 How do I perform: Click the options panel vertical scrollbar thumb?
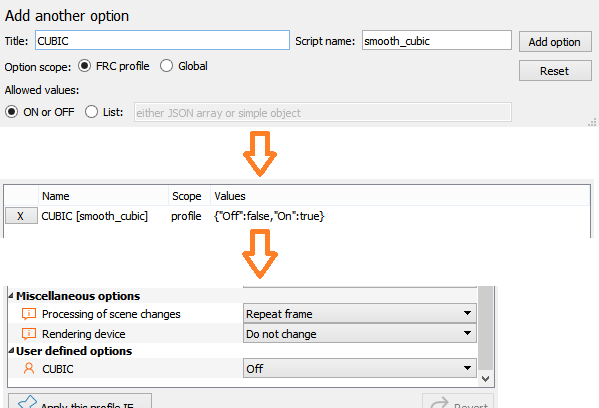pos(486,329)
